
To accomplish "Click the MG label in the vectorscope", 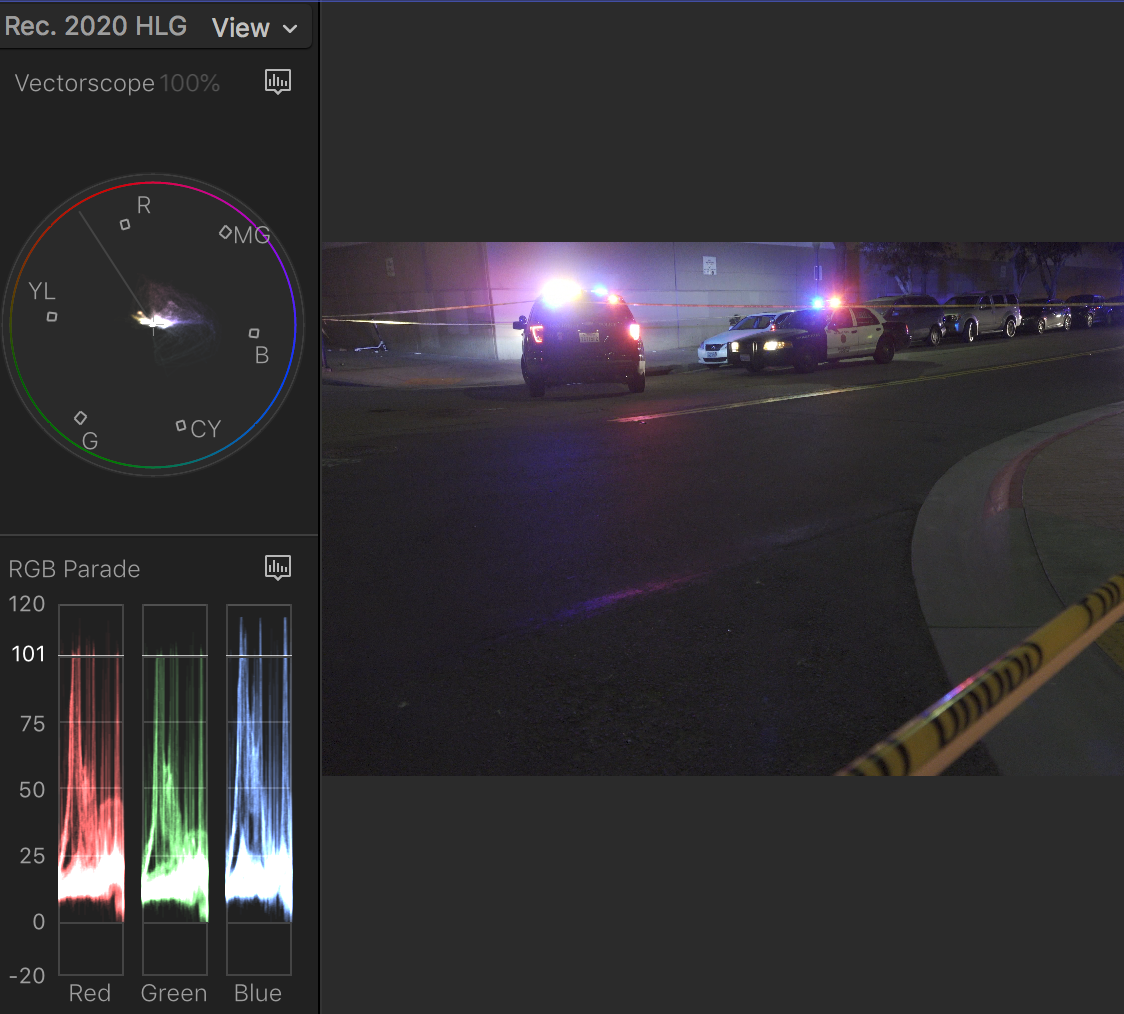I will tap(252, 234).
